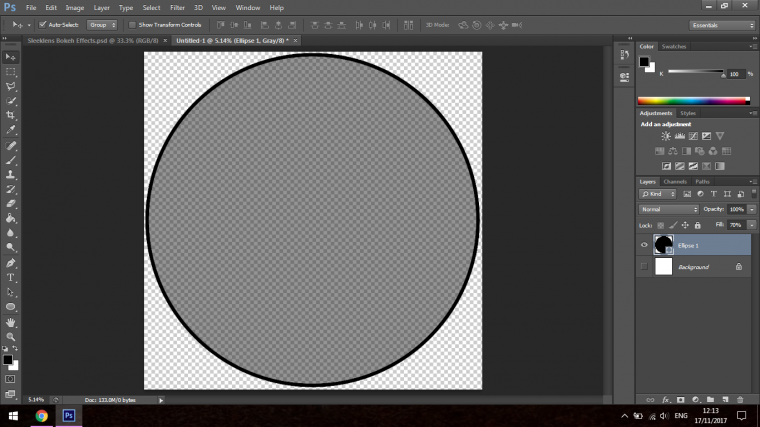This screenshot has height=427, width=760.
Task: Select the Ellipse shape tool
Action: pyautogui.click(x=11, y=307)
